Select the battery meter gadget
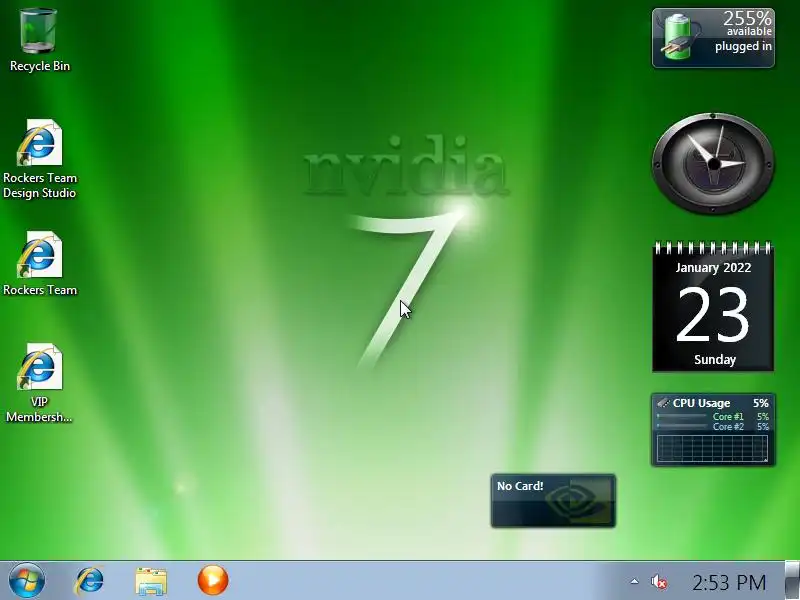 click(x=713, y=38)
